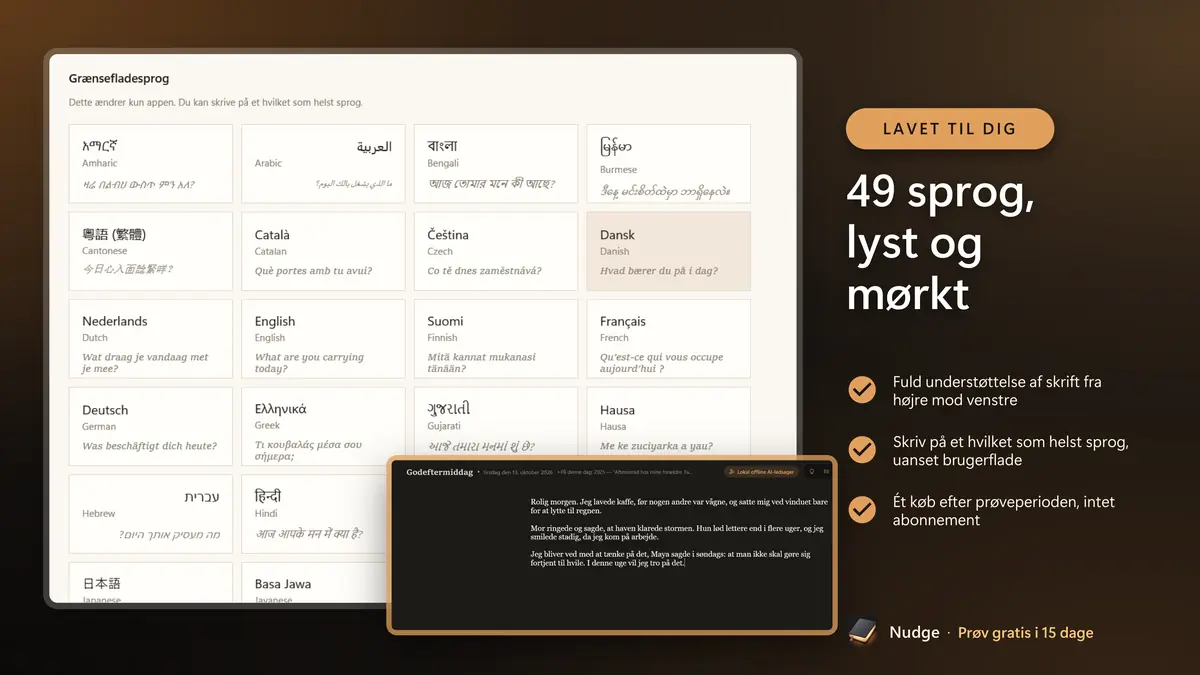This screenshot has height=675, width=1200.
Task: Click the 'Dette ændrer kun appen' description line
Action: click(215, 103)
